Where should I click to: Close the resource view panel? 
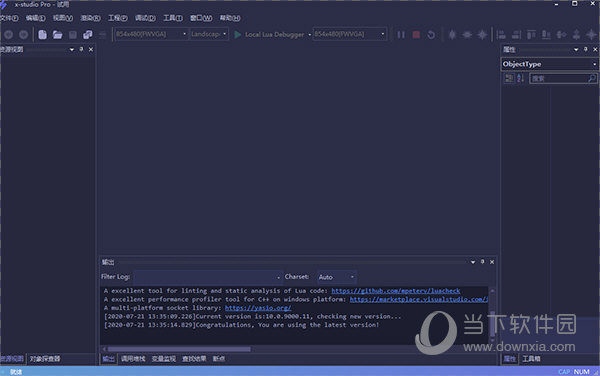91,49
